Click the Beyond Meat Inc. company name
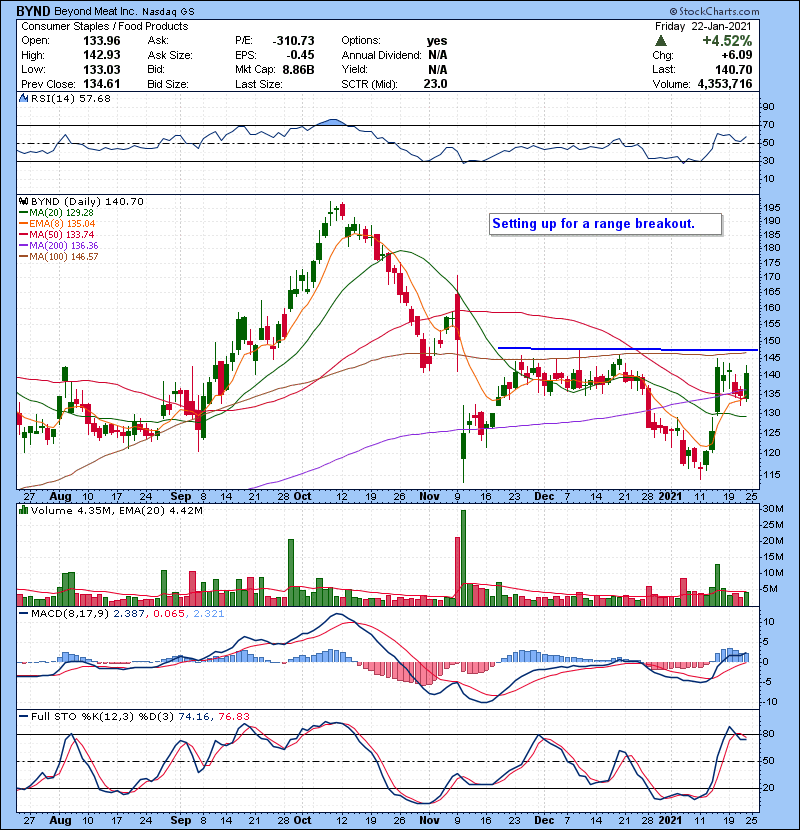 (96, 11)
